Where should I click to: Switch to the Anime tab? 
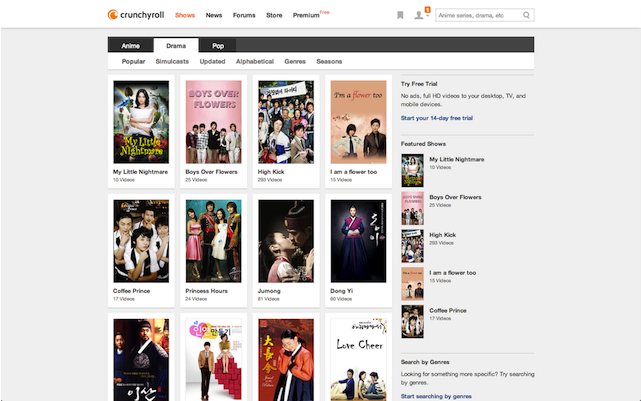pyautogui.click(x=130, y=46)
